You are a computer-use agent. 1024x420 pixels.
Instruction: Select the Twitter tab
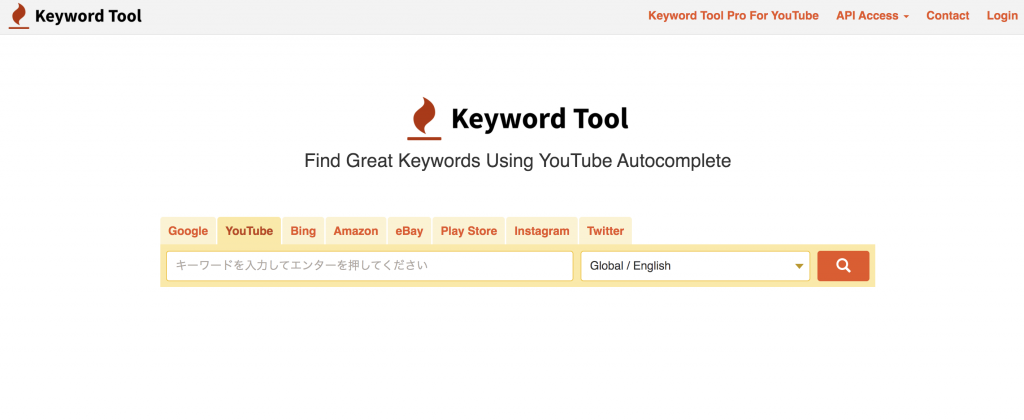(x=605, y=231)
